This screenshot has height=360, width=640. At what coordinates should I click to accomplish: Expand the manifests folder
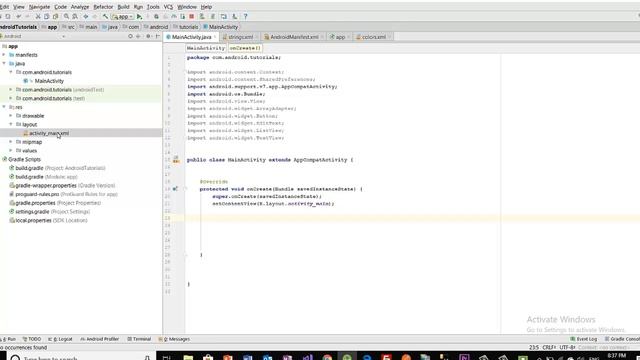[4, 55]
